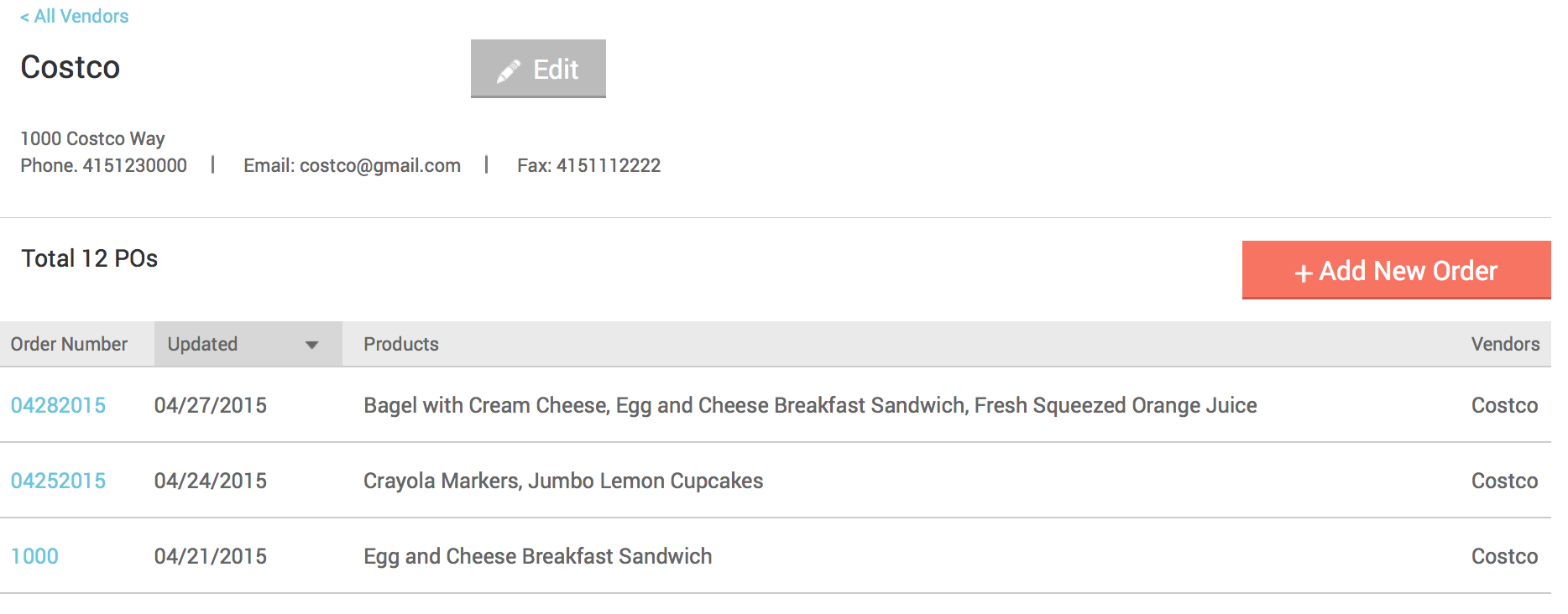Click the costco@gmail.com email text
Viewport: 1568px width, 614px height.
[380, 166]
